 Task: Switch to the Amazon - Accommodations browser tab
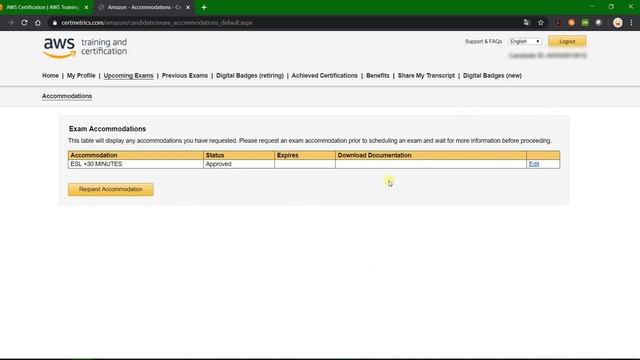pyautogui.click(x=144, y=7)
